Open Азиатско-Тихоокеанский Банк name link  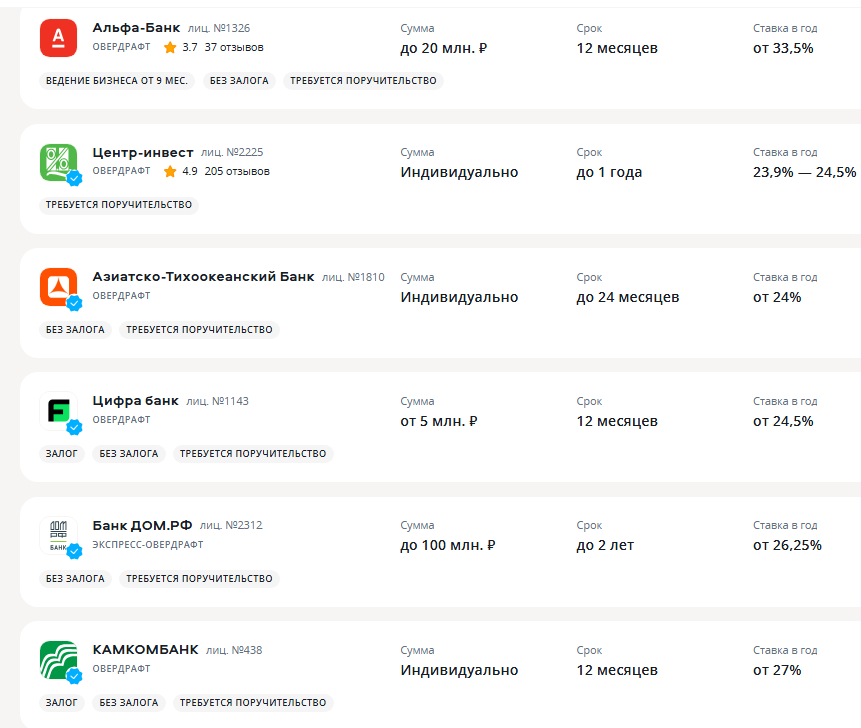click(203, 276)
